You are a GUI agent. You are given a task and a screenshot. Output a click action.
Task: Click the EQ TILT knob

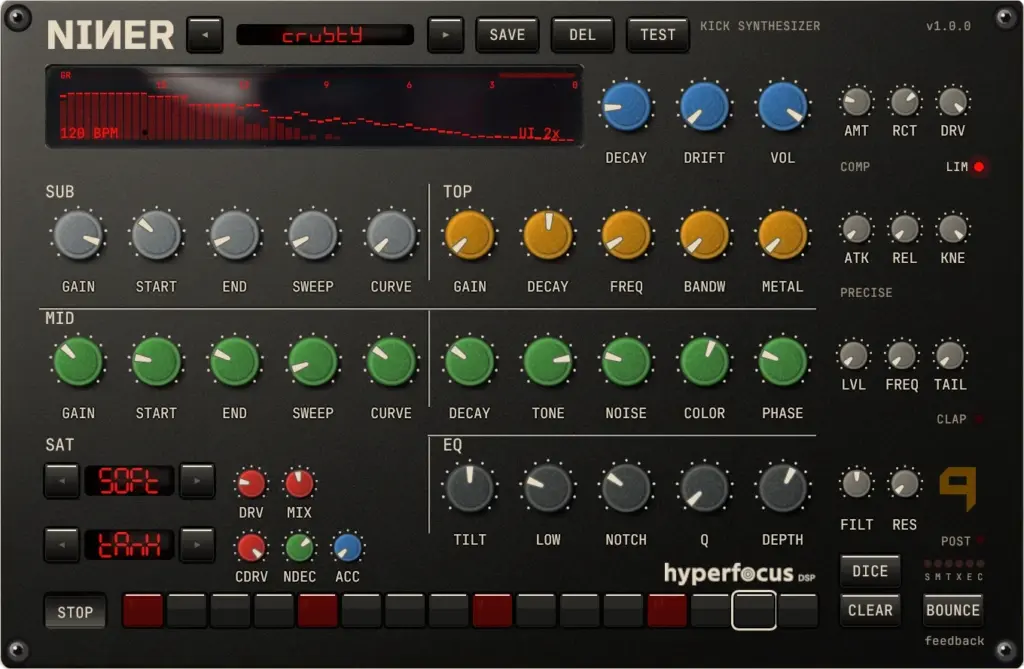point(470,489)
